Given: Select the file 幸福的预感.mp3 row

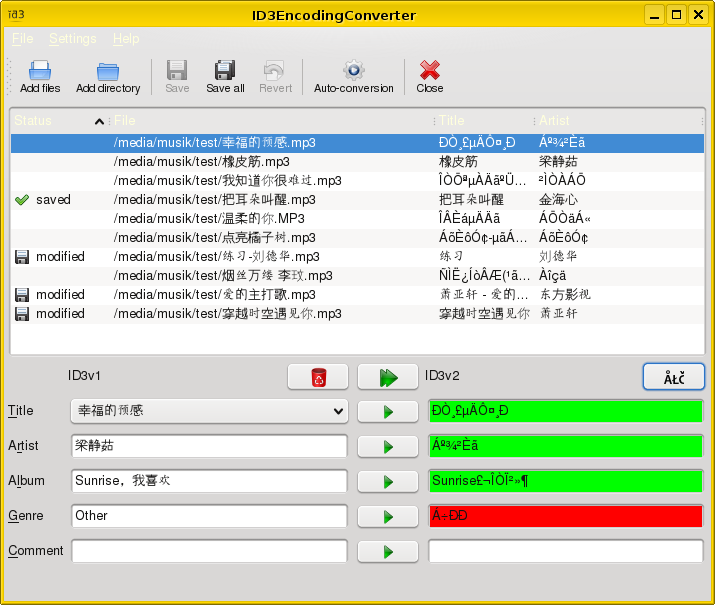Looking at the screenshot, I should (358, 143).
